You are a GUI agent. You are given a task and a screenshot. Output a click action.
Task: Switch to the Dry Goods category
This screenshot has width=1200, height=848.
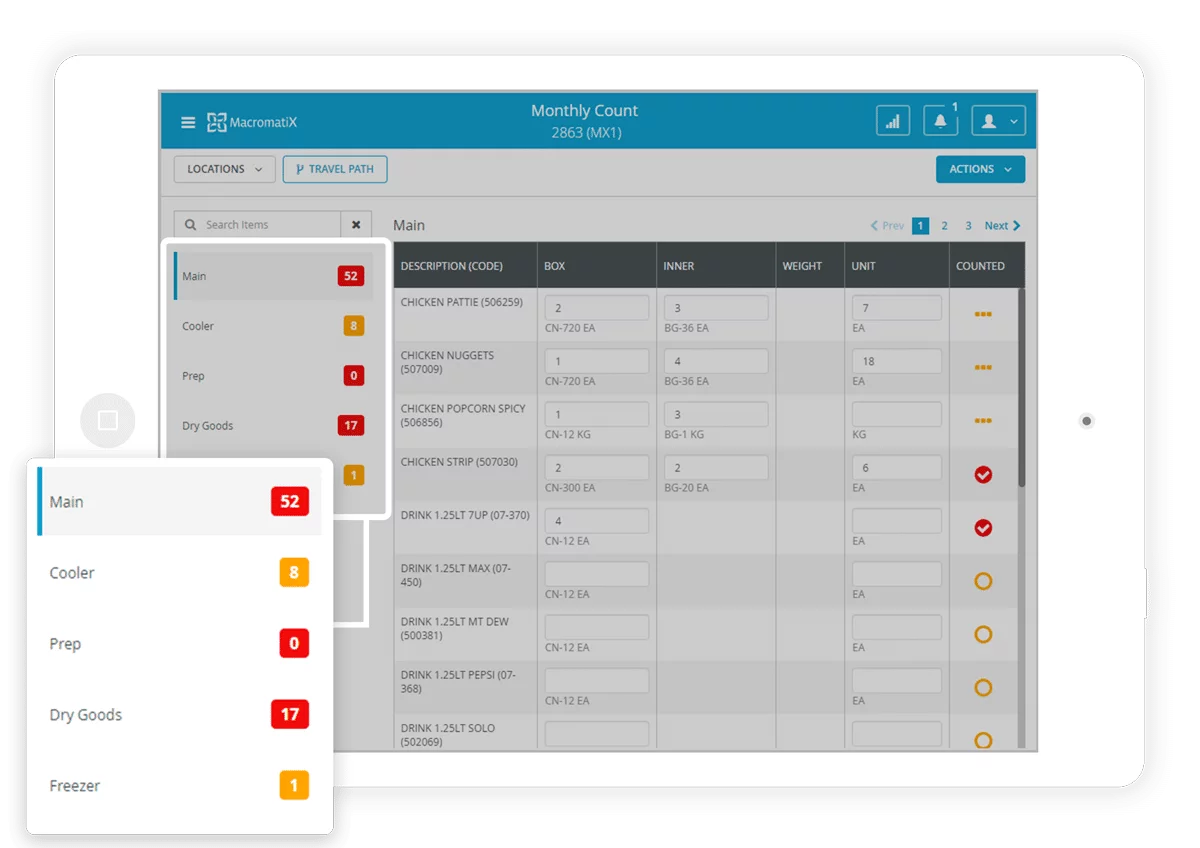click(86, 715)
